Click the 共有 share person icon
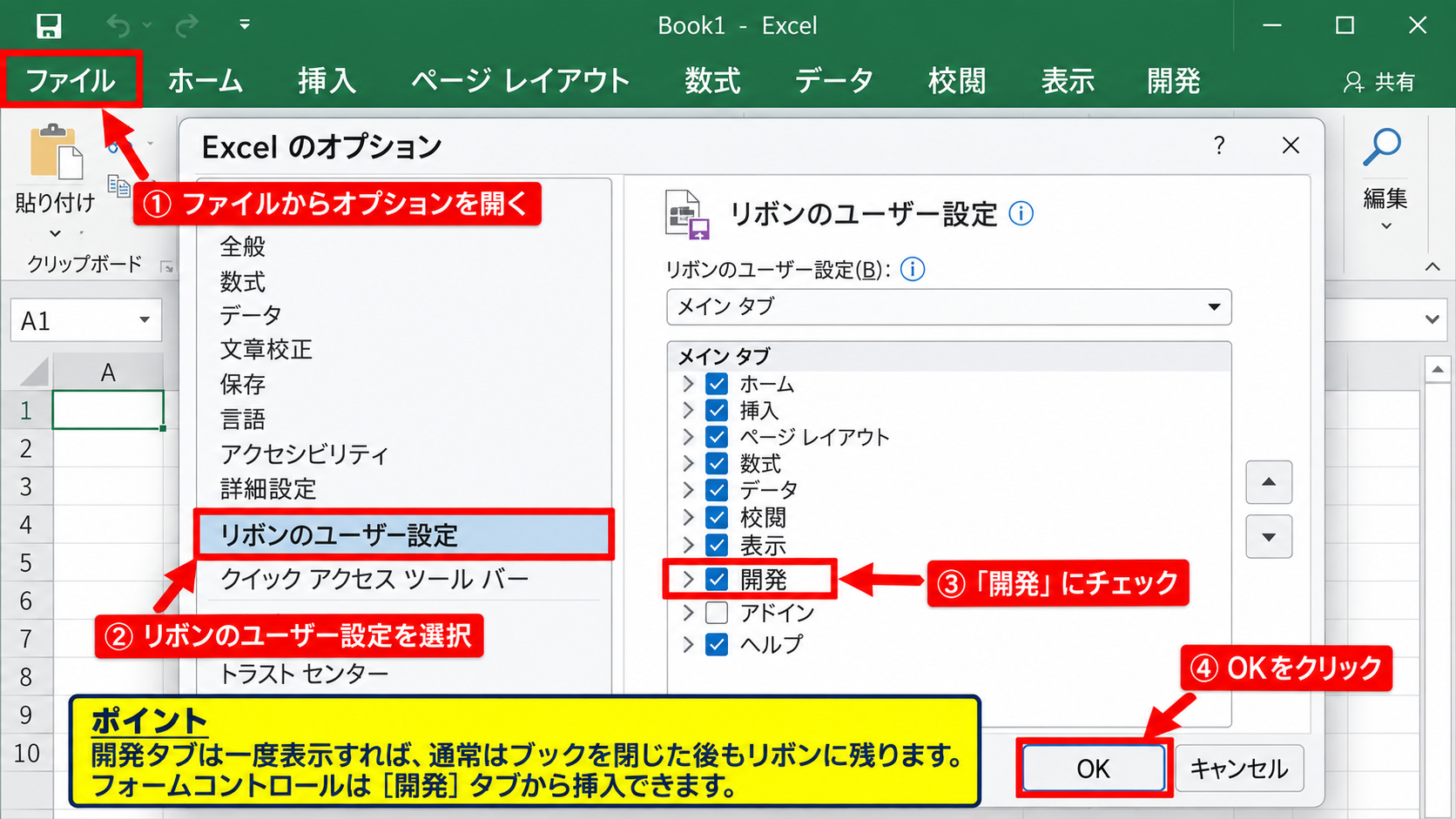This screenshot has width=1456, height=819. point(1353,82)
